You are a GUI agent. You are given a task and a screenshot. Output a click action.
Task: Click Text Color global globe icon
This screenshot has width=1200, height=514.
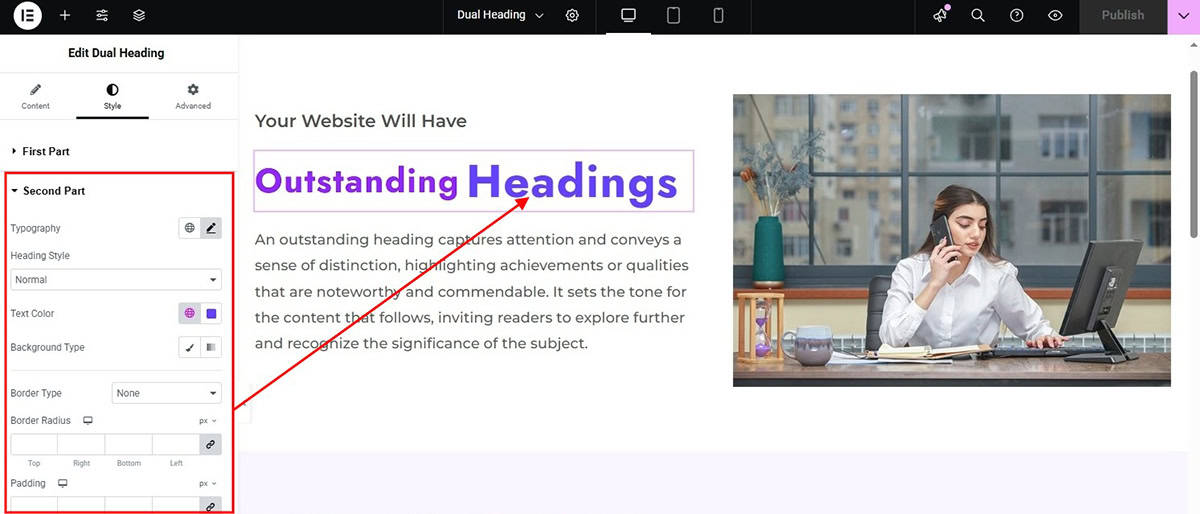click(189, 313)
